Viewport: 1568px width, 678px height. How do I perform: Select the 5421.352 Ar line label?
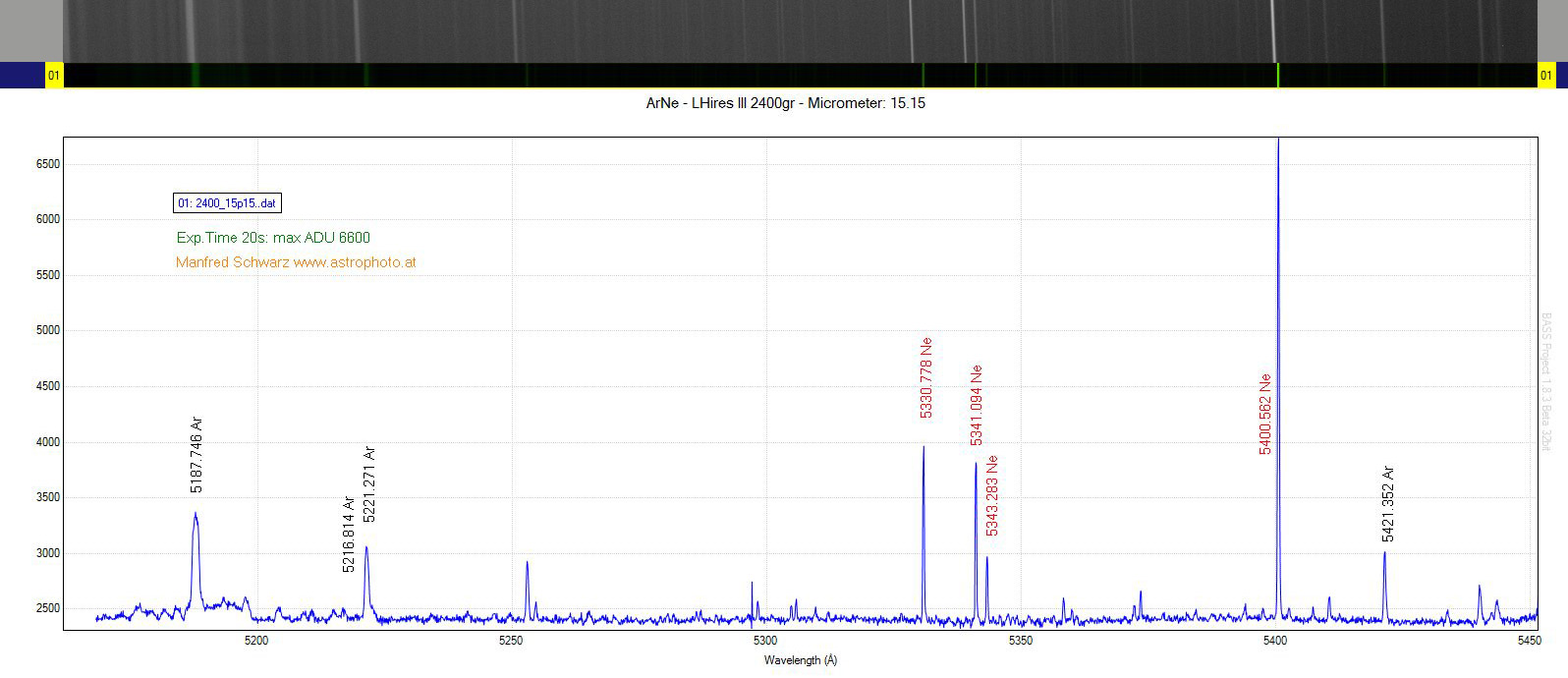[1388, 504]
